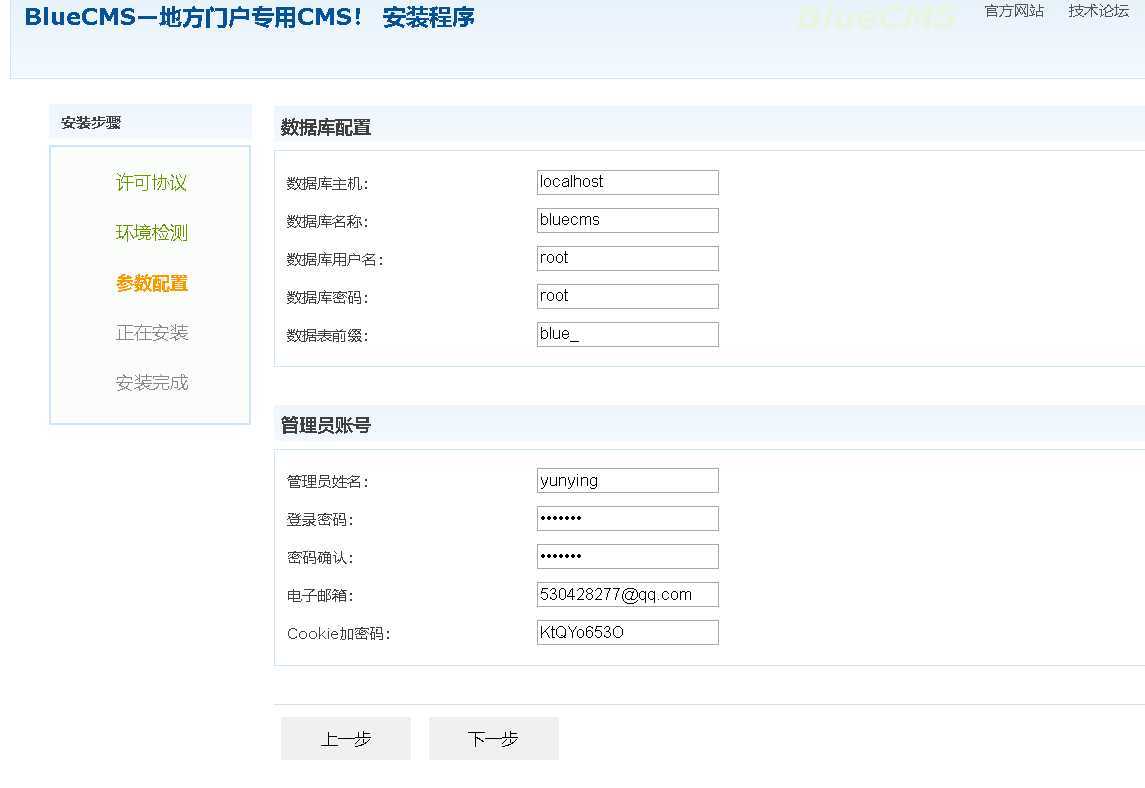Select the 许可协议 step

[x=151, y=183]
